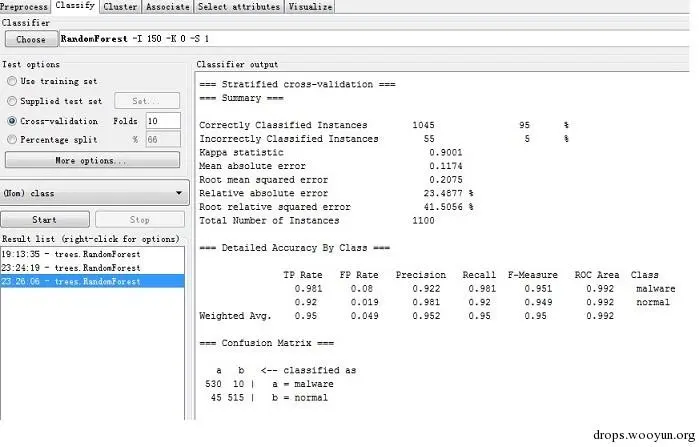Open More options... dialog
The image size is (699, 447).
[x=92, y=160]
